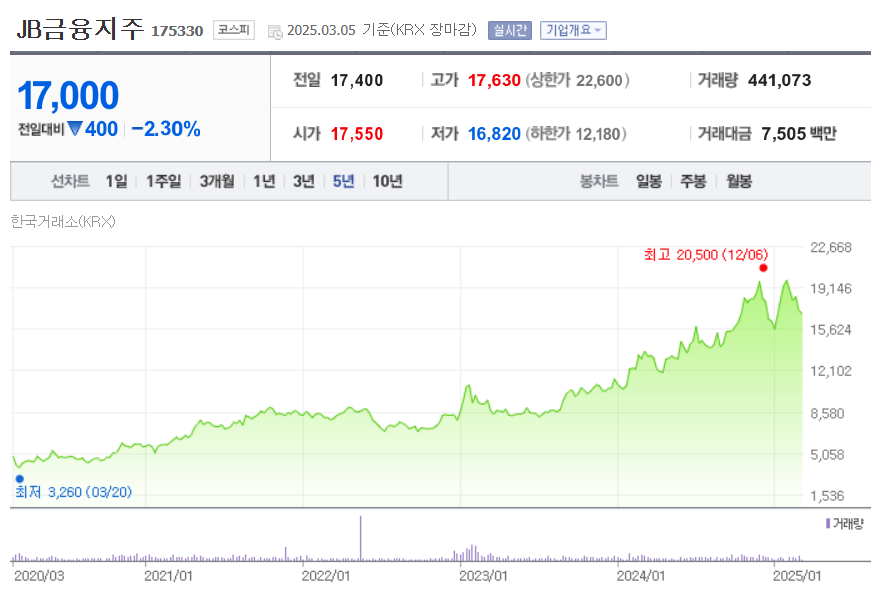Image resolution: width=871 pixels, height=594 pixels.
Task: Click the blue down-triangle before 400
Action: [74, 129]
